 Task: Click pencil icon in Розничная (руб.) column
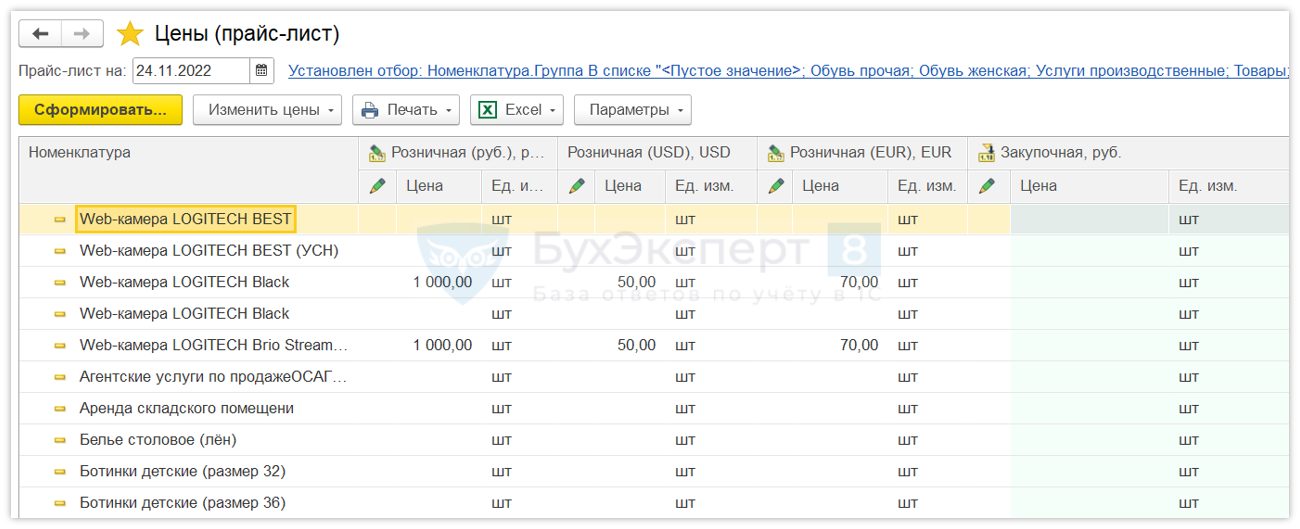377,186
